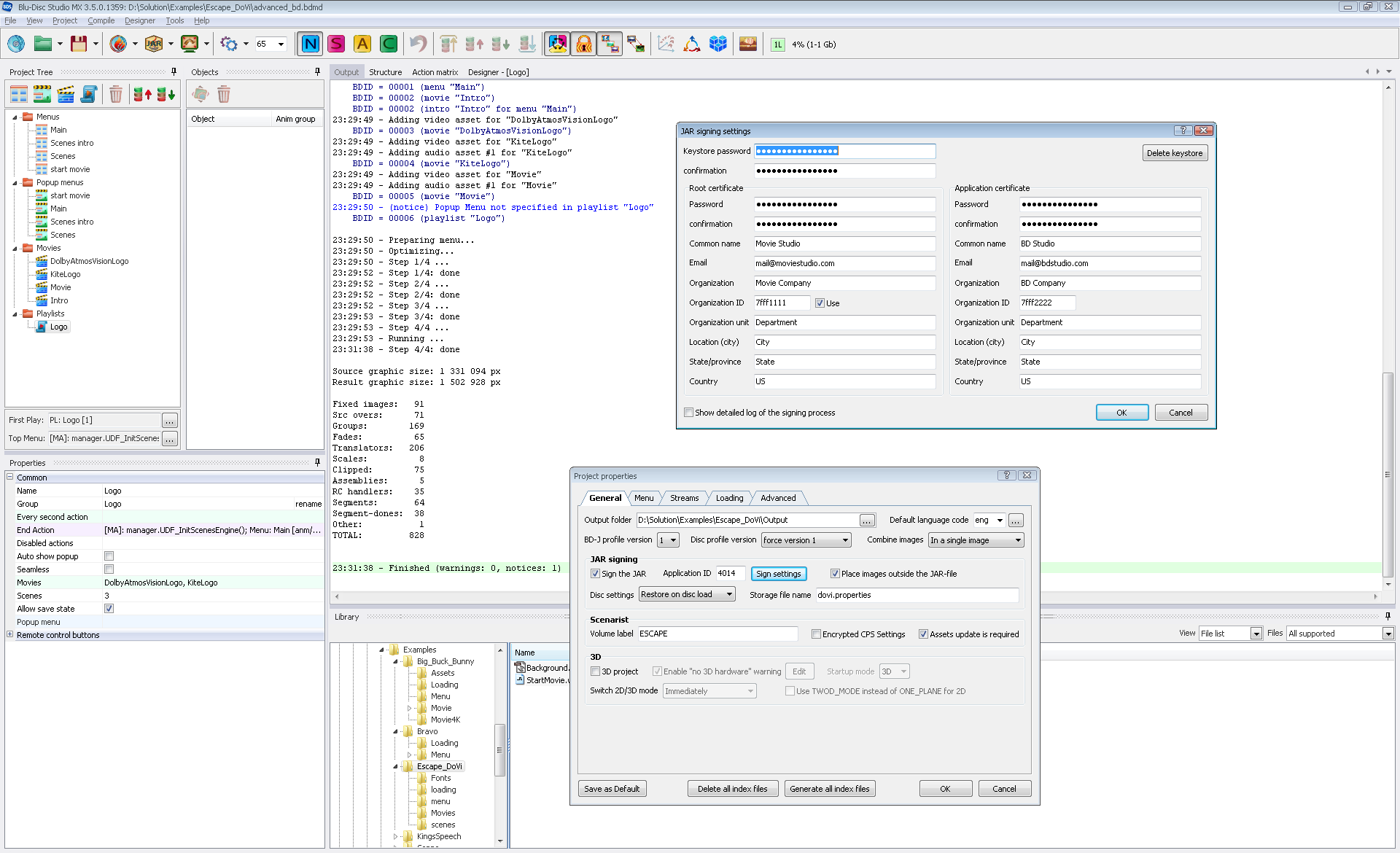
Task: Toggle the Sign the JAR checkbox
Action: tap(595, 574)
